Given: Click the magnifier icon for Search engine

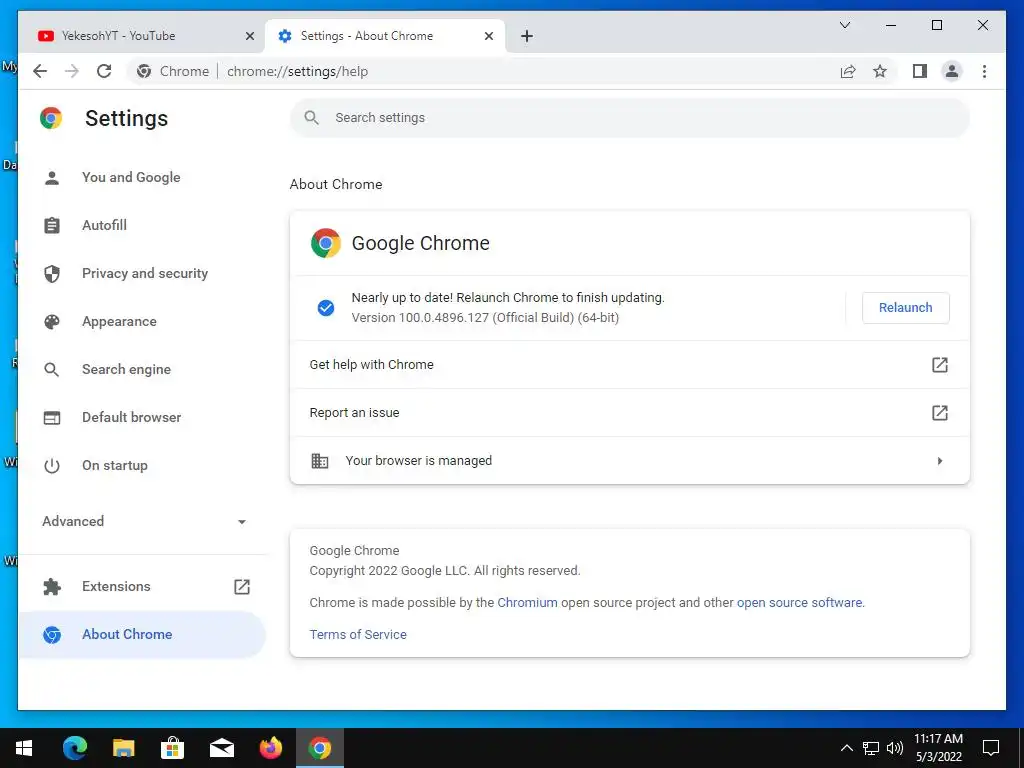Looking at the screenshot, I should click(x=52, y=370).
